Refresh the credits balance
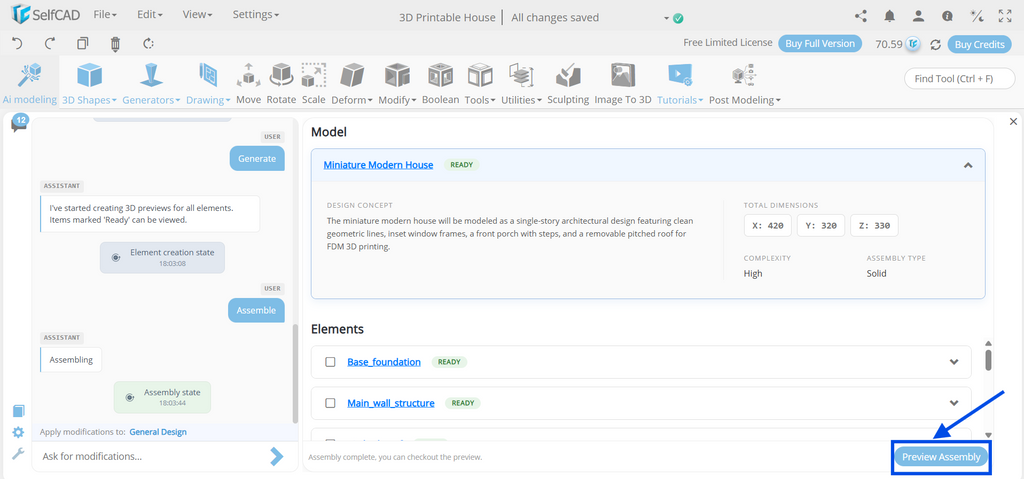The width and height of the screenshot is (1024, 479). (x=935, y=44)
